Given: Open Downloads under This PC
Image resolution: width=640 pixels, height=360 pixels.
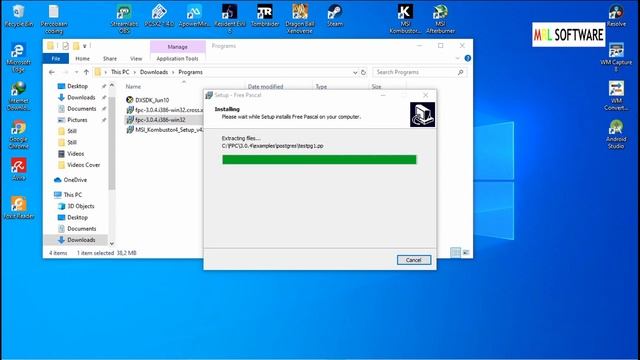Looking at the screenshot, I should 81,240.
